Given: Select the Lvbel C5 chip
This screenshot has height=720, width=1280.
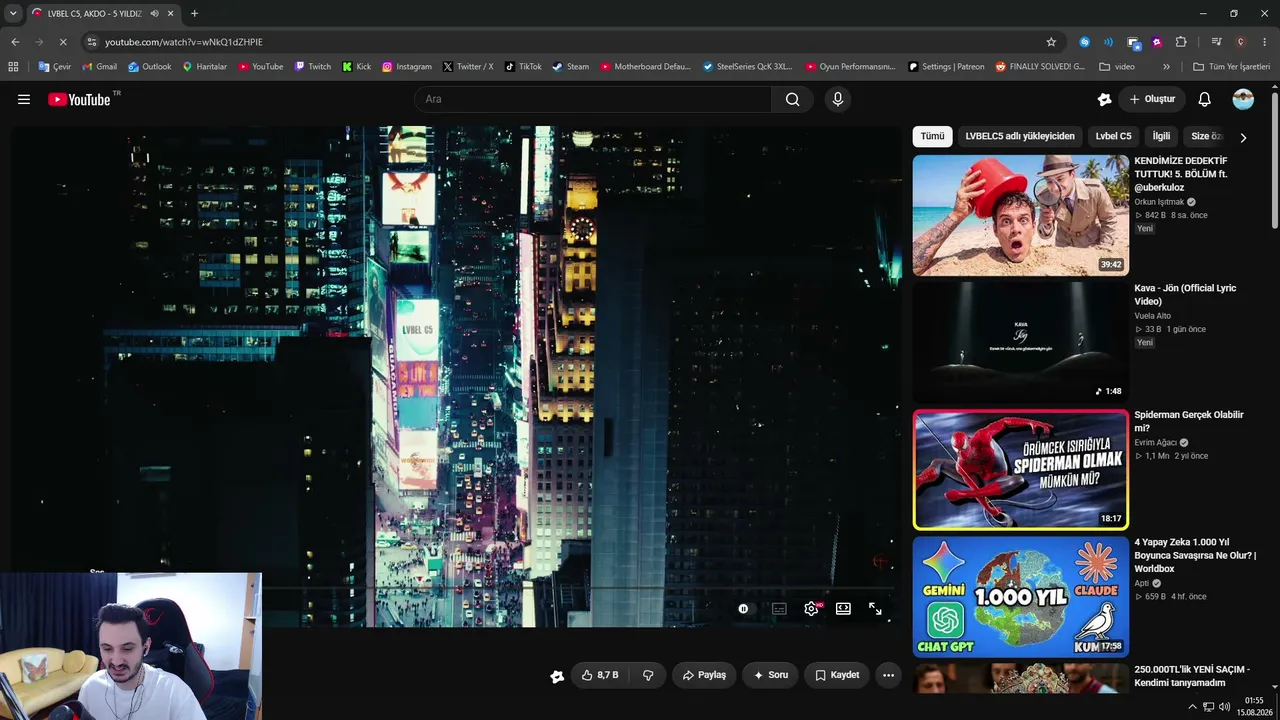Looking at the screenshot, I should [x=1113, y=136].
